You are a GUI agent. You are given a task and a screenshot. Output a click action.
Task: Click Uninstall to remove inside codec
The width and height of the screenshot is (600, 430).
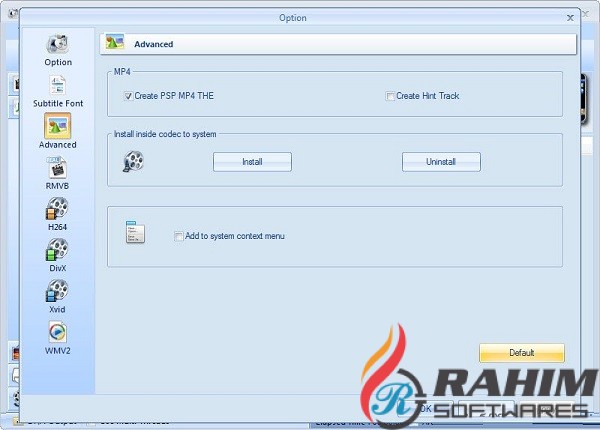(441, 162)
